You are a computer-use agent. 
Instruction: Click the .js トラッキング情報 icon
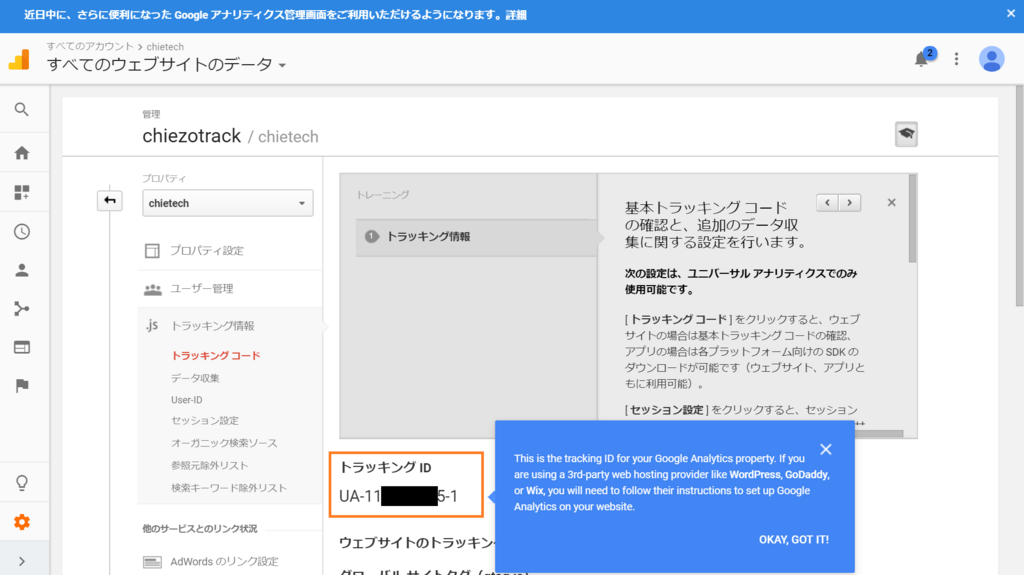(152, 325)
